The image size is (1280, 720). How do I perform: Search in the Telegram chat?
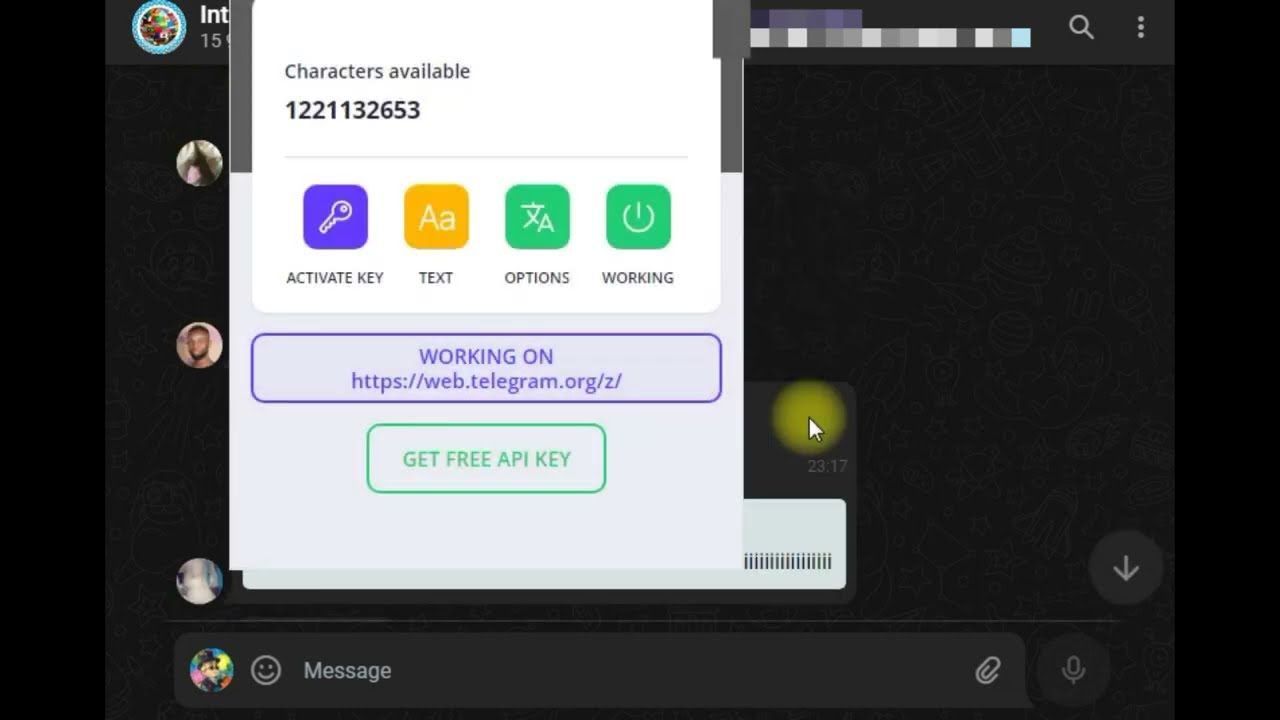coord(1081,27)
